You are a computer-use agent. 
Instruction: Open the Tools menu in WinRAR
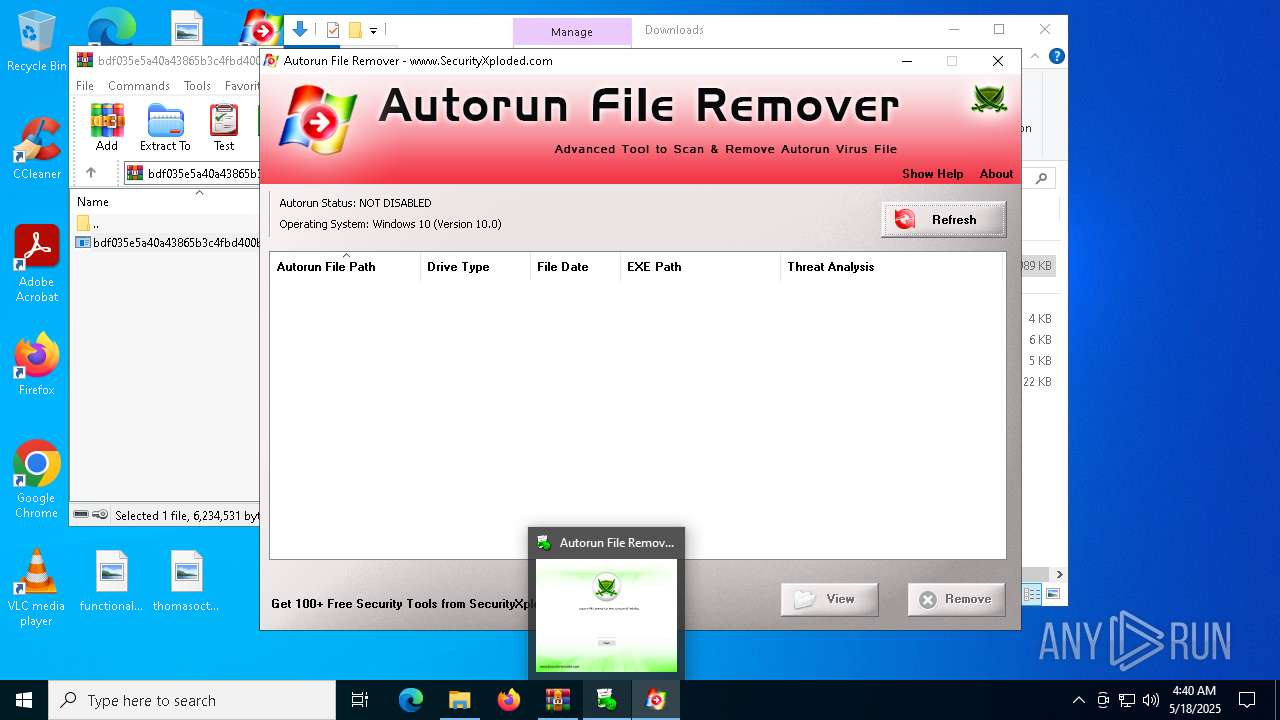pyautogui.click(x=197, y=86)
